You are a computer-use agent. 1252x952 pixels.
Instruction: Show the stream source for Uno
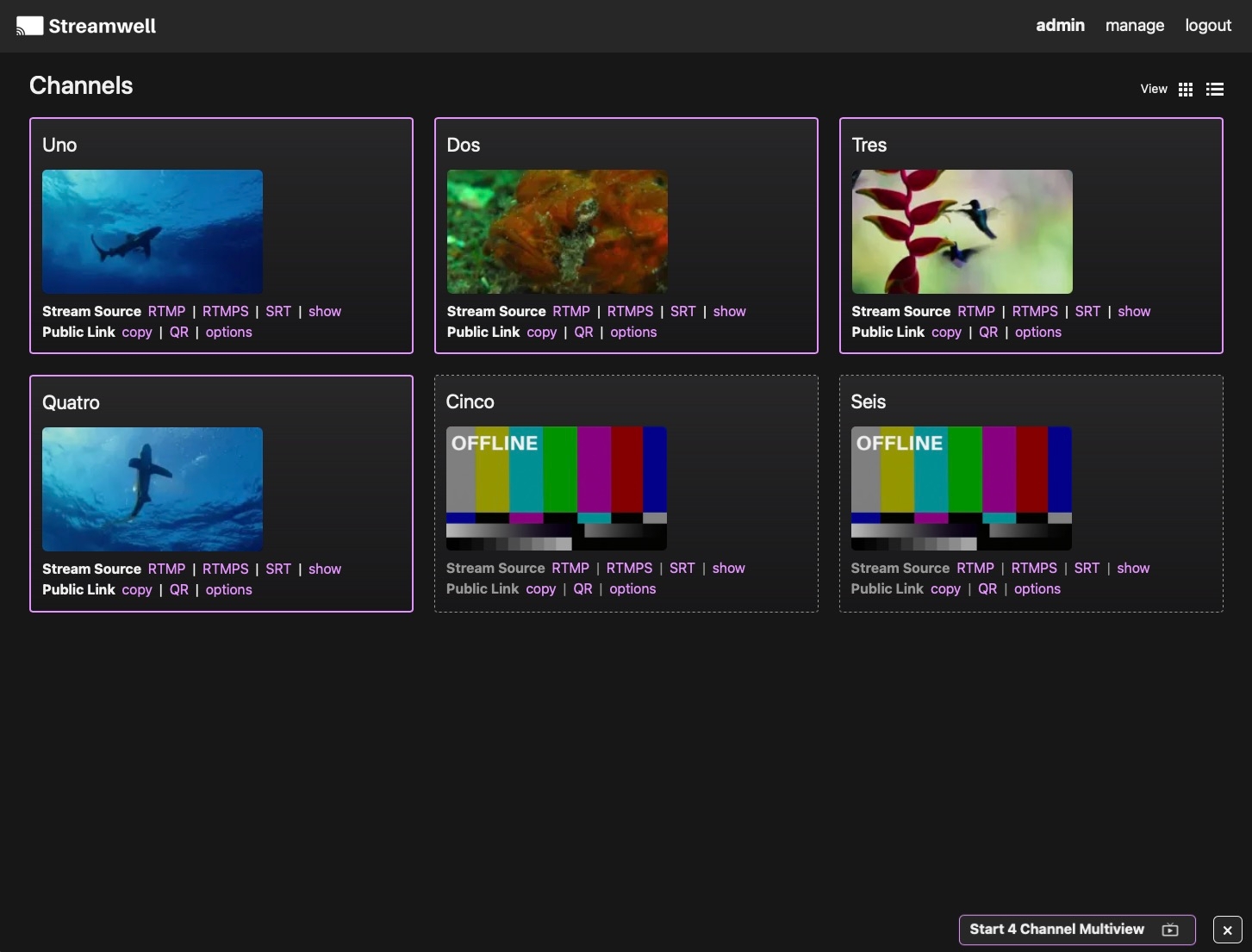325,312
